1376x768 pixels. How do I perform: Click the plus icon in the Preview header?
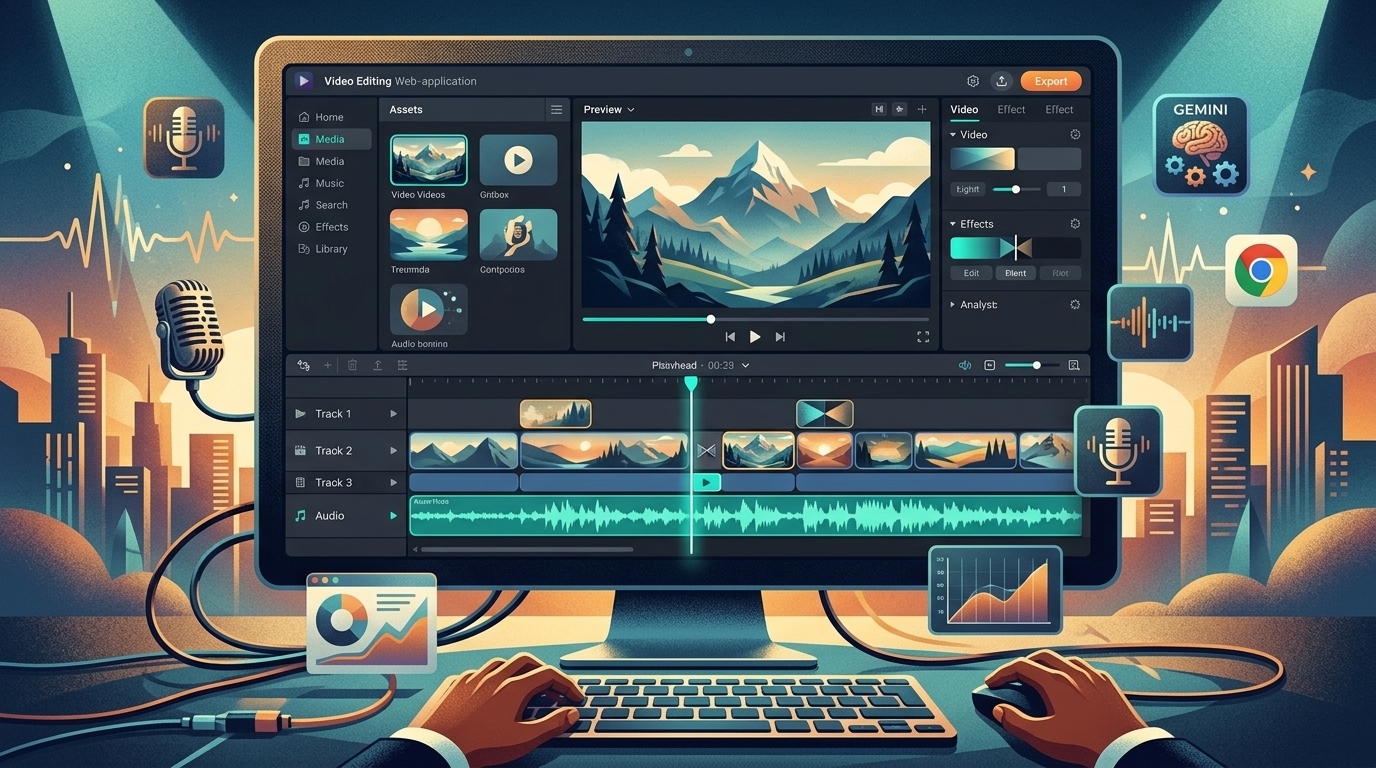pyautogui.click(x=922, y=109)
